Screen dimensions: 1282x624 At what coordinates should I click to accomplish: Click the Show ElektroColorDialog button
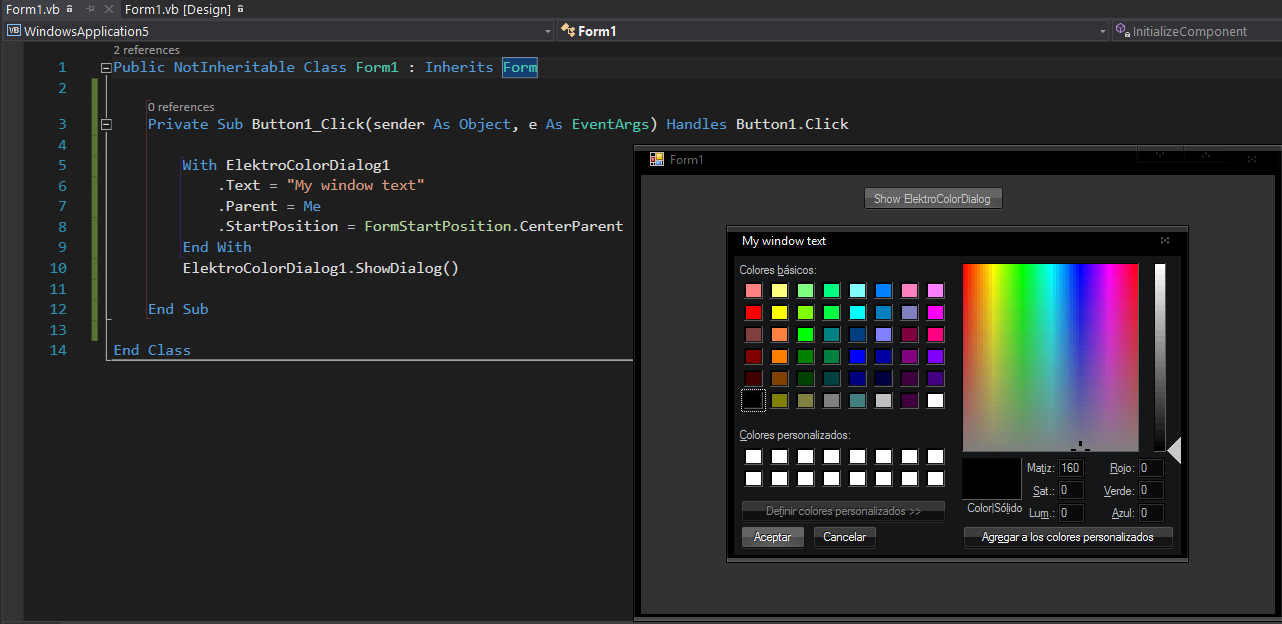932,198
